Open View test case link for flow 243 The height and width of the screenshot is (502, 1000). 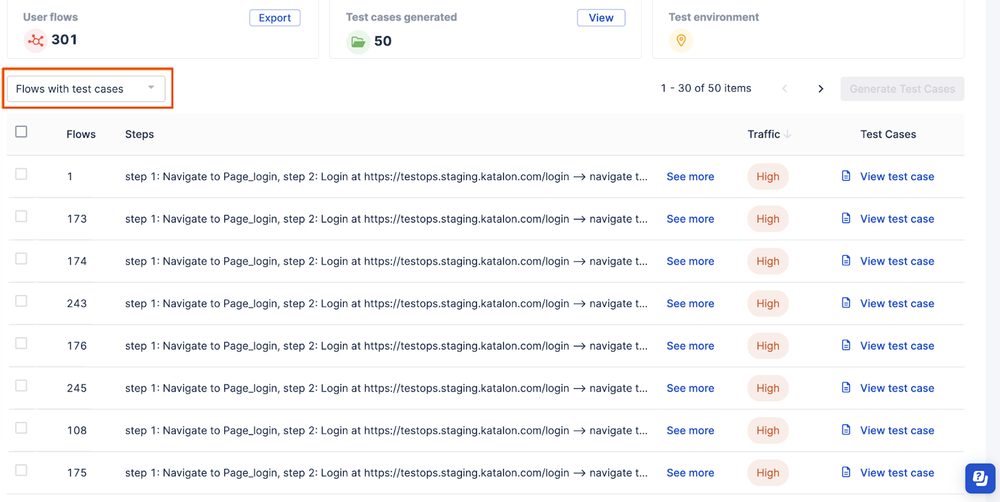pyautogui.click(x=896, y=304)
